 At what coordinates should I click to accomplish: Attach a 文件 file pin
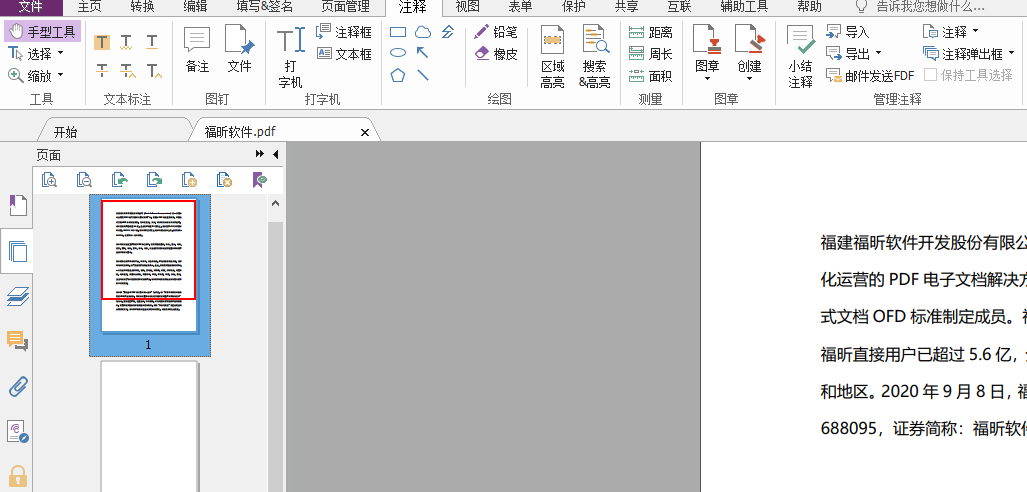point(239,49)
